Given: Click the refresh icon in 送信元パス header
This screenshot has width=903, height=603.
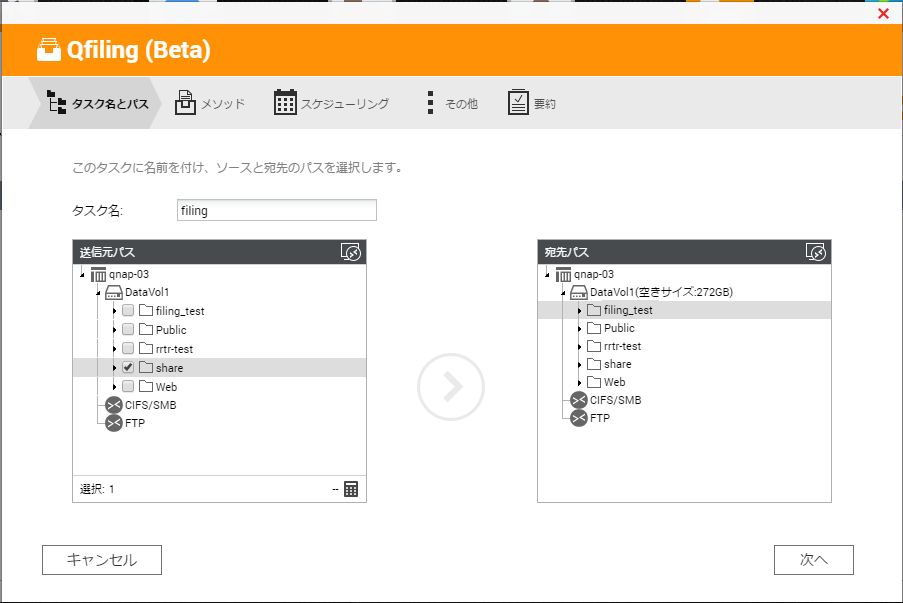Looking at the screenshot, I should (351, 252).
